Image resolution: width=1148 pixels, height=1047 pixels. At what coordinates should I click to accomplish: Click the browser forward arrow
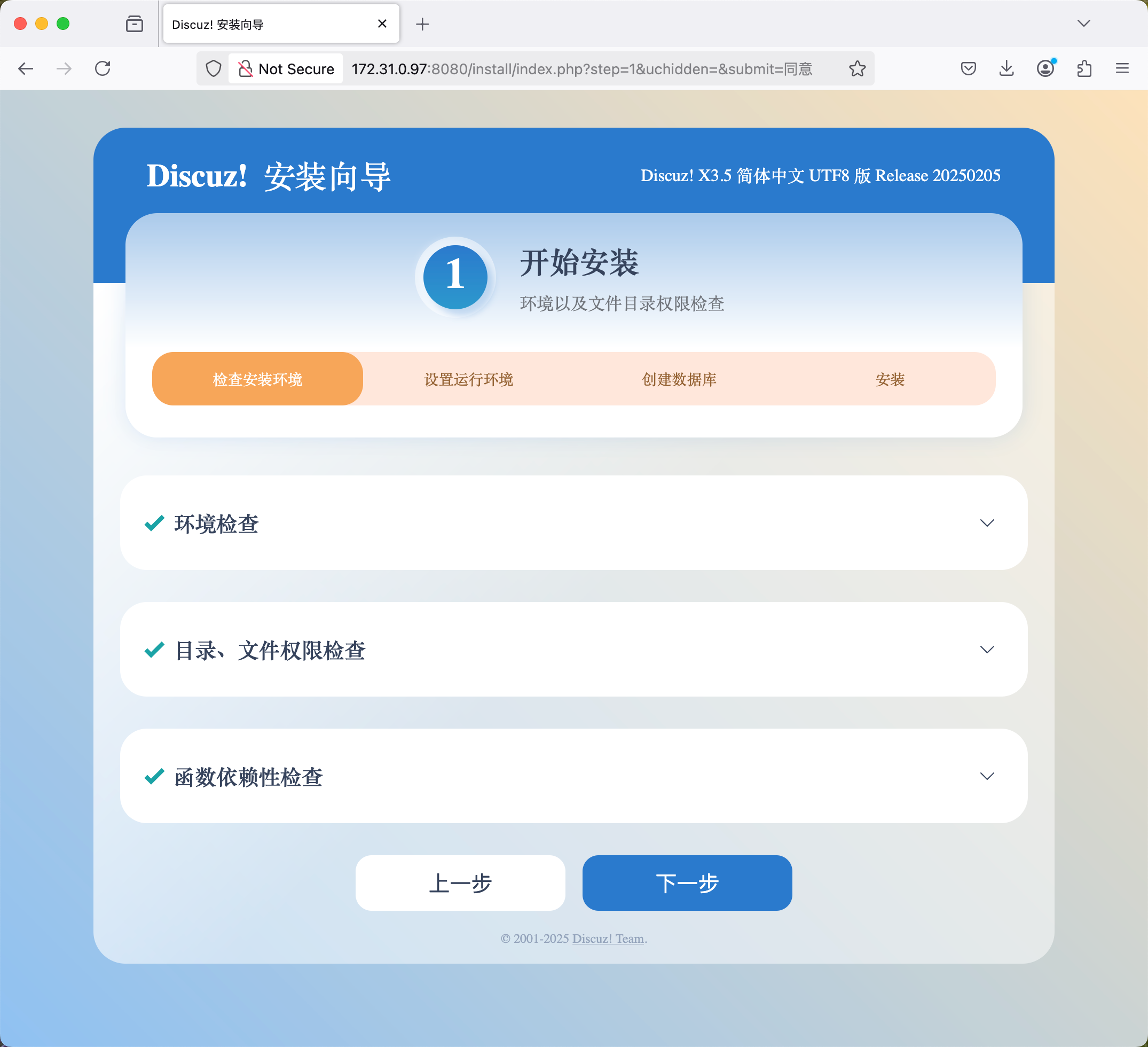pyautogui.click(x=65, y=69)
